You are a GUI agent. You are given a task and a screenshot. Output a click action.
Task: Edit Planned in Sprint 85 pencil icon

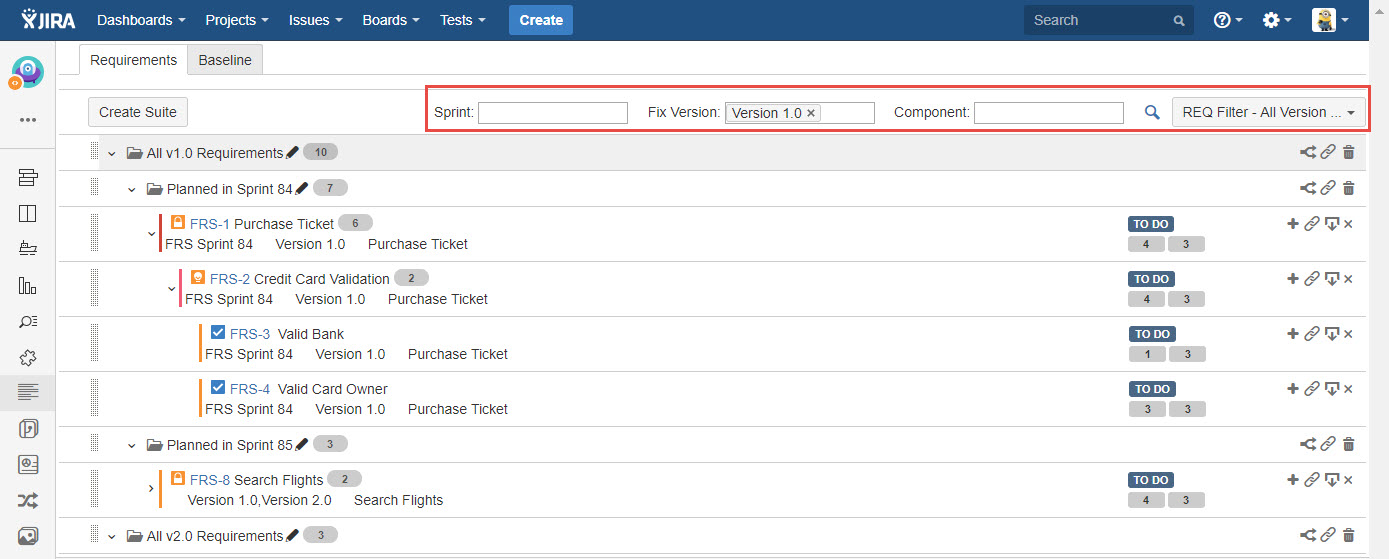point(302,444)
